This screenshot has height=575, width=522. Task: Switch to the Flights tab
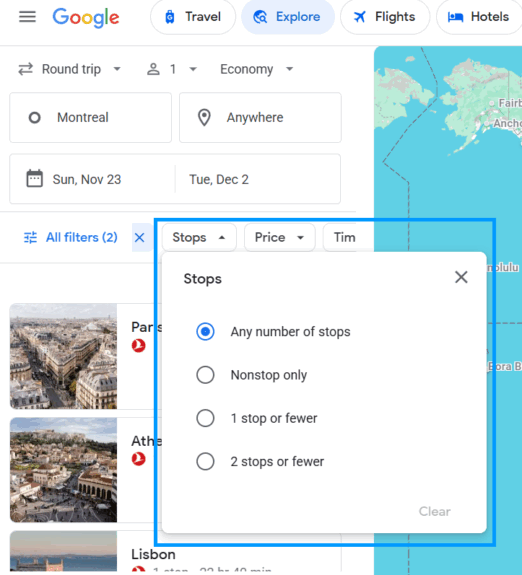(385, 17)
